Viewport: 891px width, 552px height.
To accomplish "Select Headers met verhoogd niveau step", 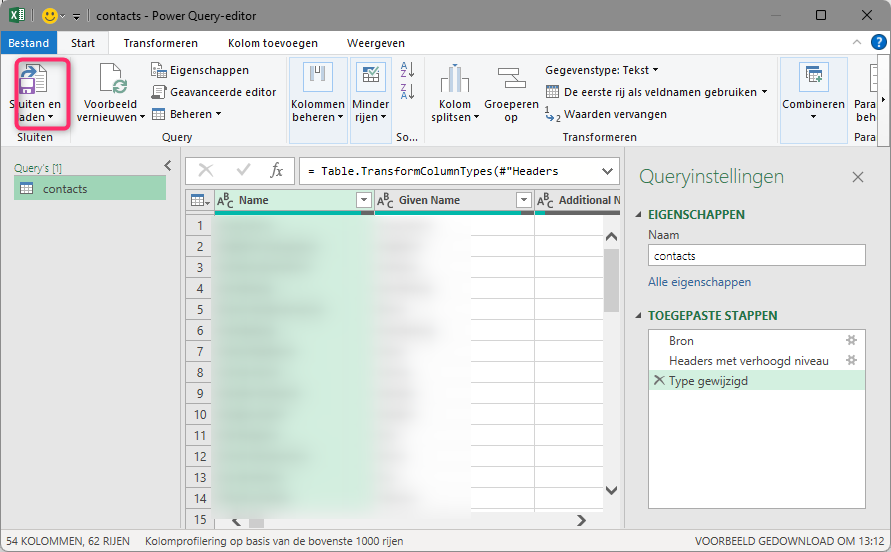I will (x=756, y=360).
